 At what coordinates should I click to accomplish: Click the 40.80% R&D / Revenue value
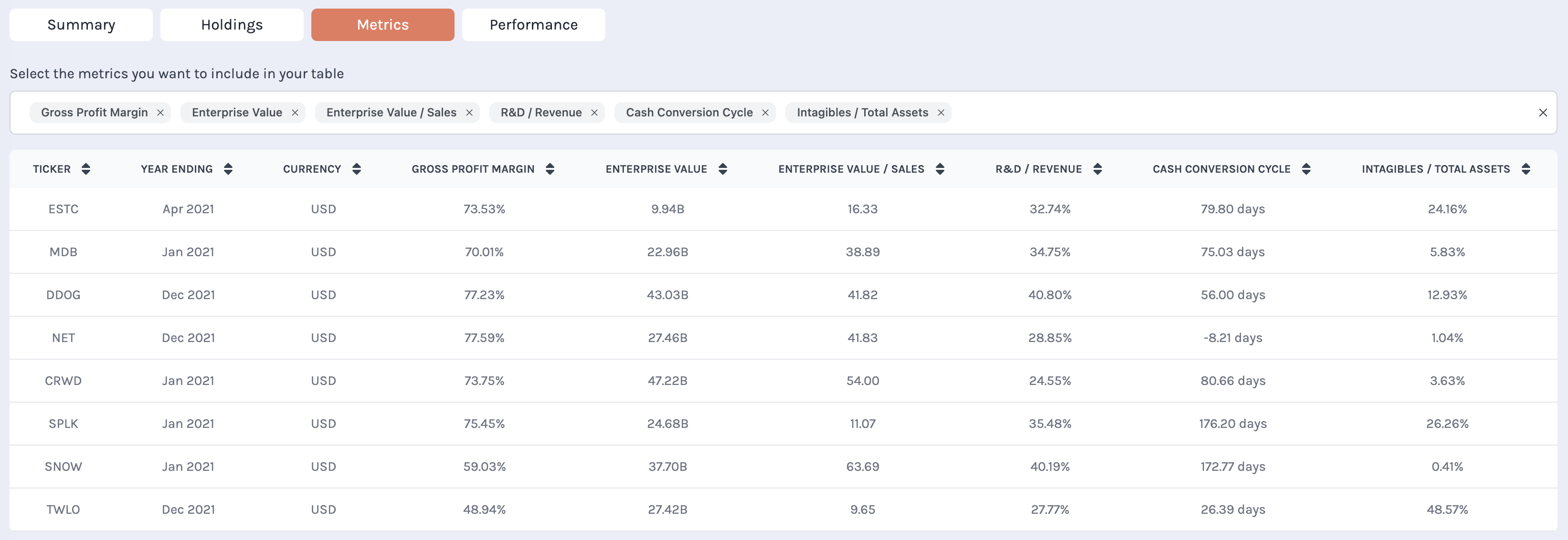pyautogui.click(x=1050, y=295)
